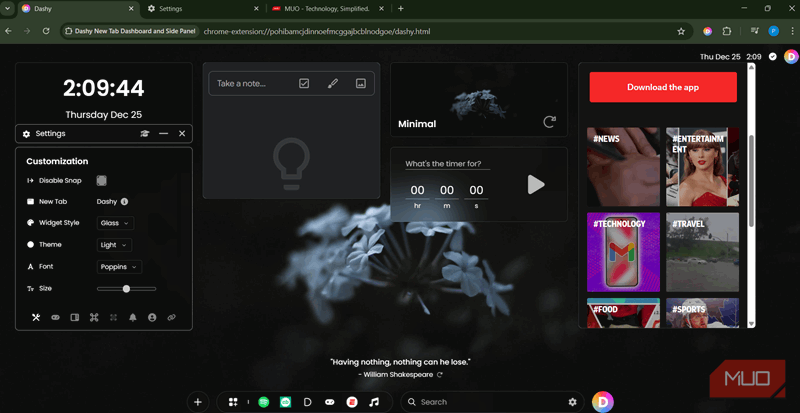Set the timer hours value
This screenshot has width=800, height=413.
417,191
